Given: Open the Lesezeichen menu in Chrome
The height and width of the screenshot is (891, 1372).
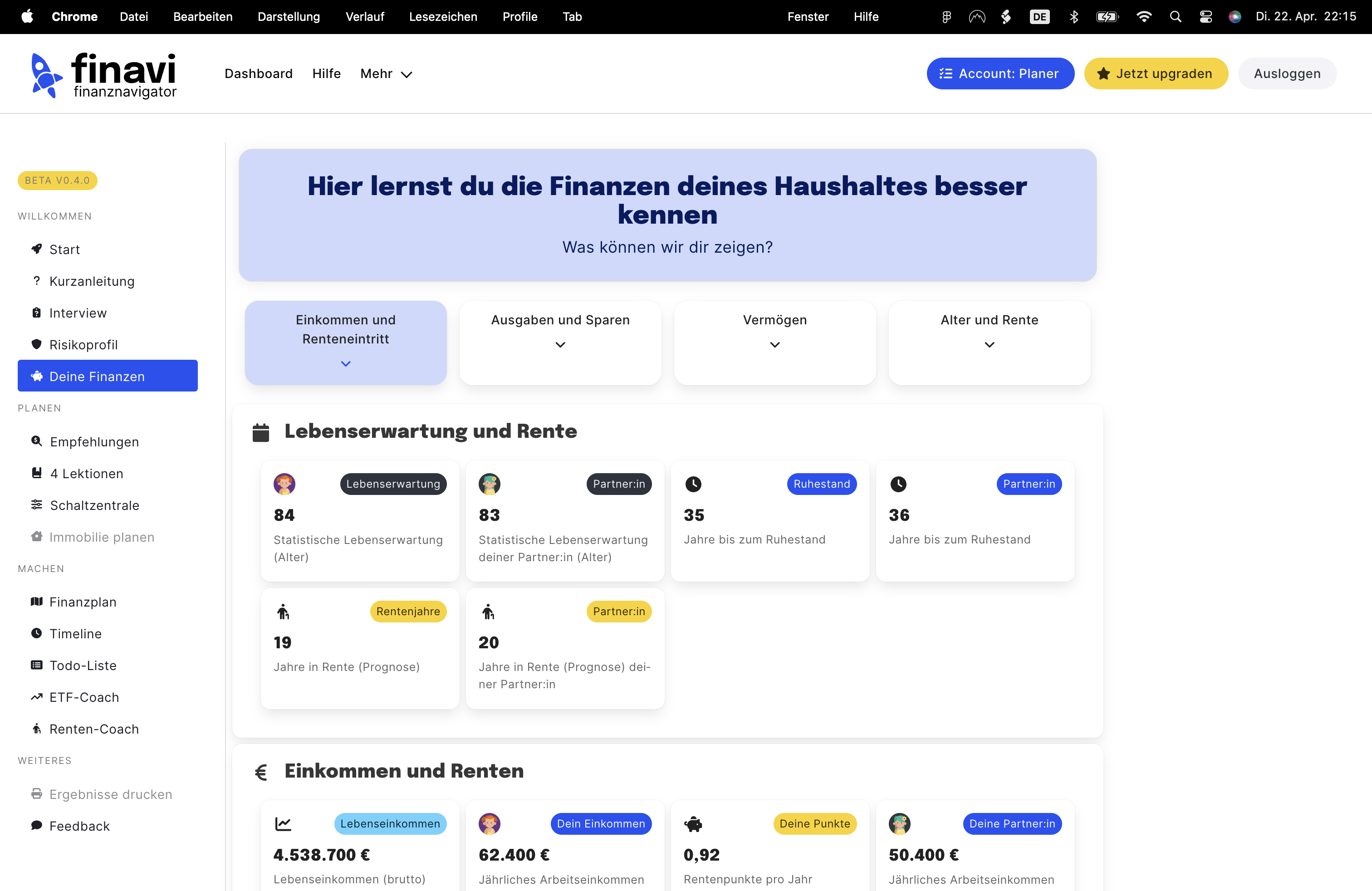Looking at the screenshot, I should [x=443, y=17].
